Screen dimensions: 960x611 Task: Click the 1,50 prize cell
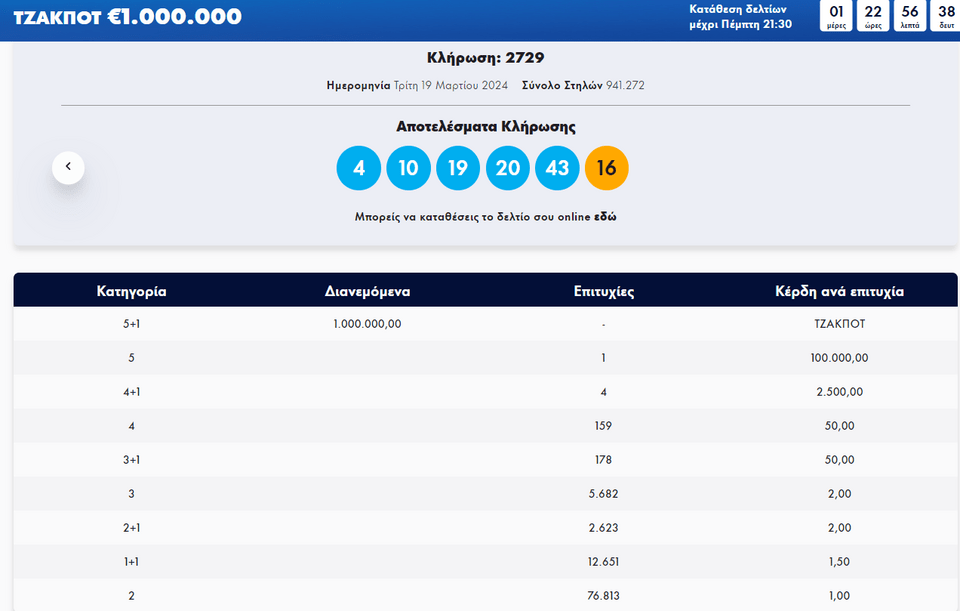click(839, 561)
